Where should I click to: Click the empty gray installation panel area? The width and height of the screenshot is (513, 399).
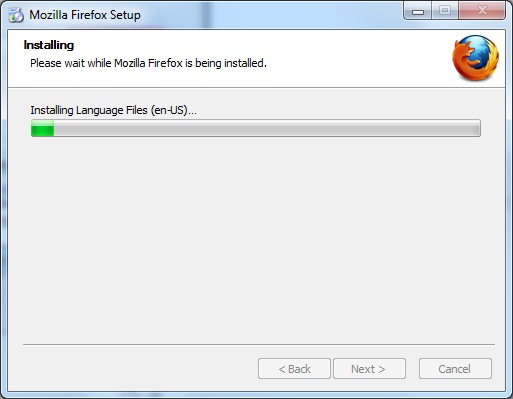click(x=256, y=240)
